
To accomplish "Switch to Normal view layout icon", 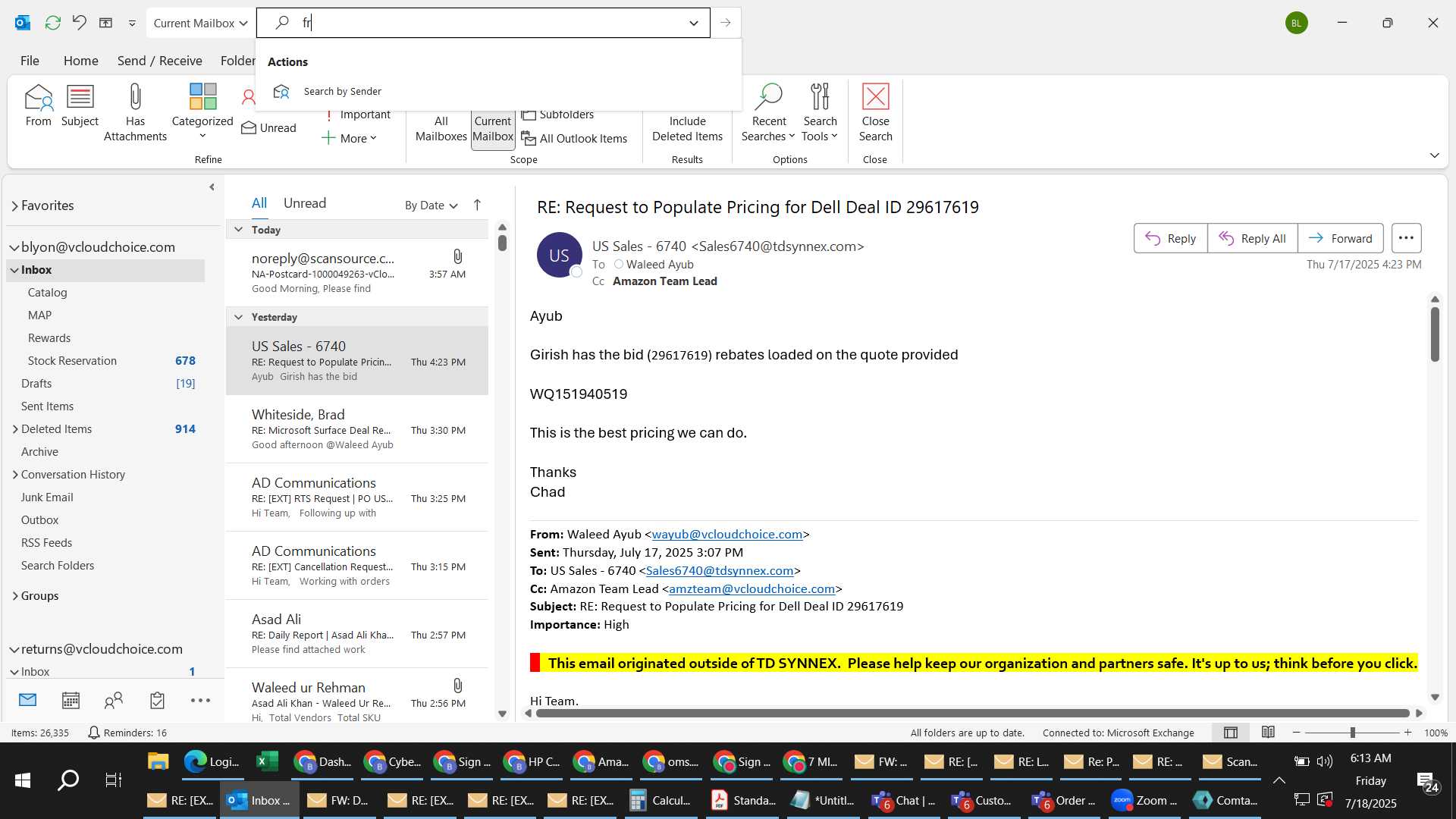I will click(1230, 733).
